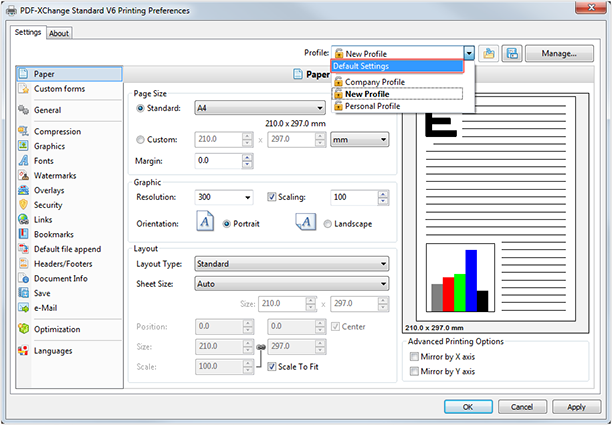Image resolution: width=612 pixels, height=425 pixels.
Task: Click the Links globe icon
Action: (23, 219)
